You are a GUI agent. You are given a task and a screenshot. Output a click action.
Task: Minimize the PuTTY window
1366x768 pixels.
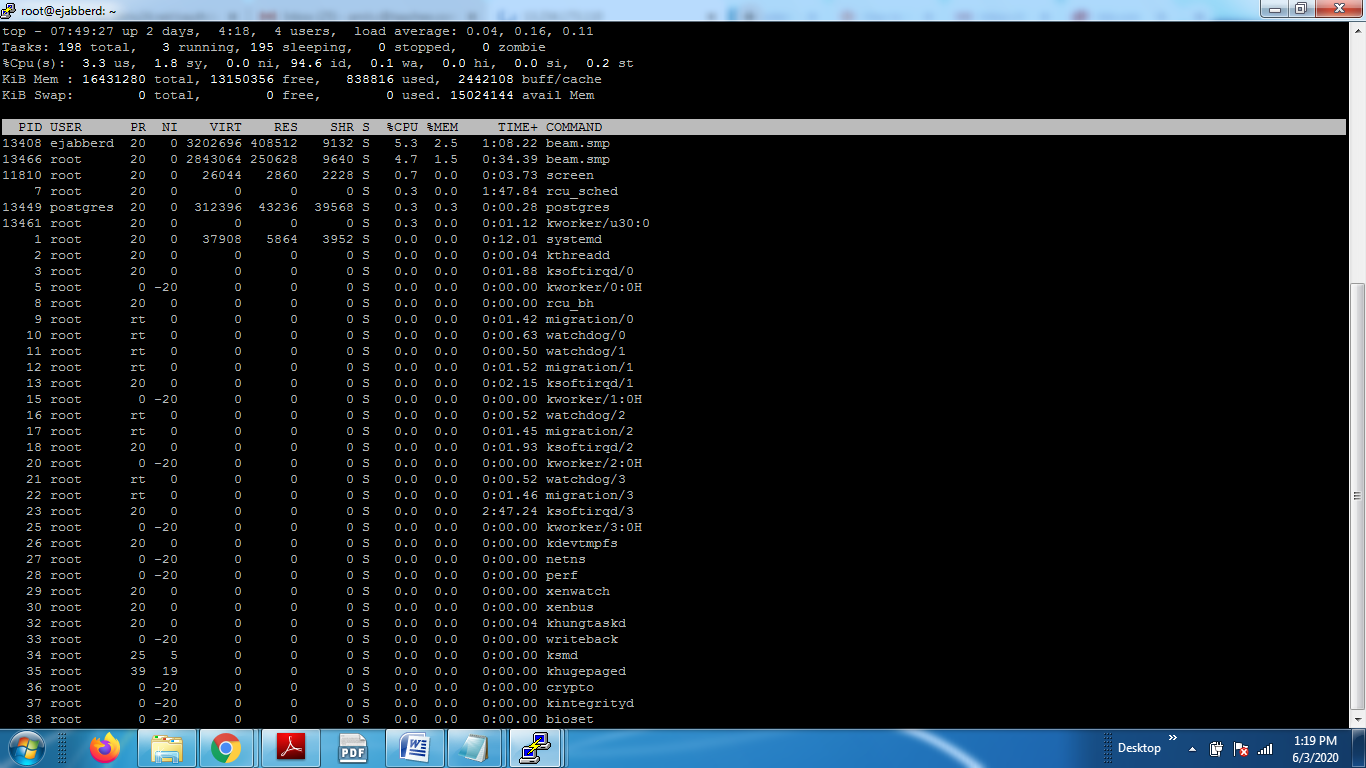tap(1274, 9)
